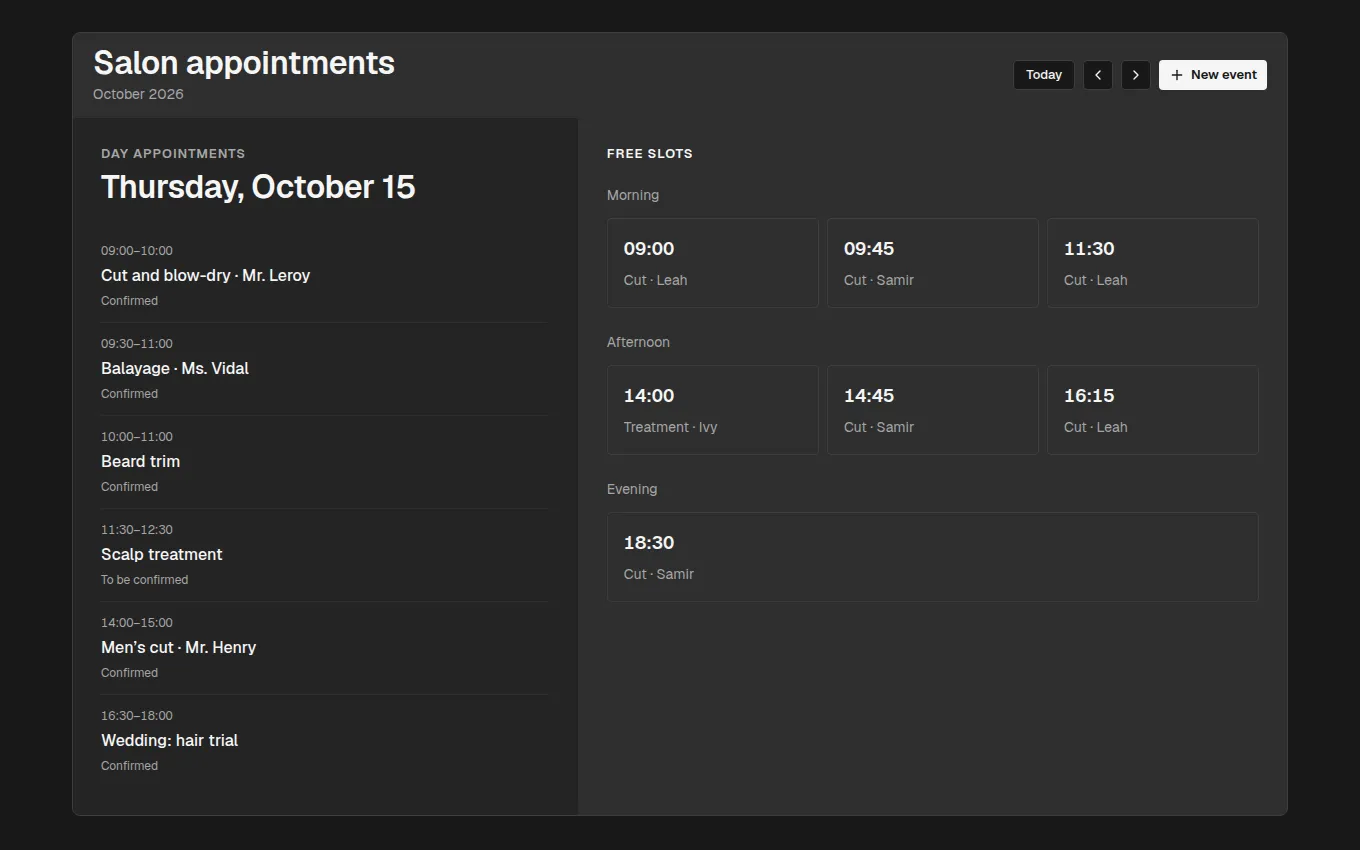Pick the 09:45 Cut with Samir slot
Image resolution: width=1360 pixels, height=850 pixels.
[933, 263]
